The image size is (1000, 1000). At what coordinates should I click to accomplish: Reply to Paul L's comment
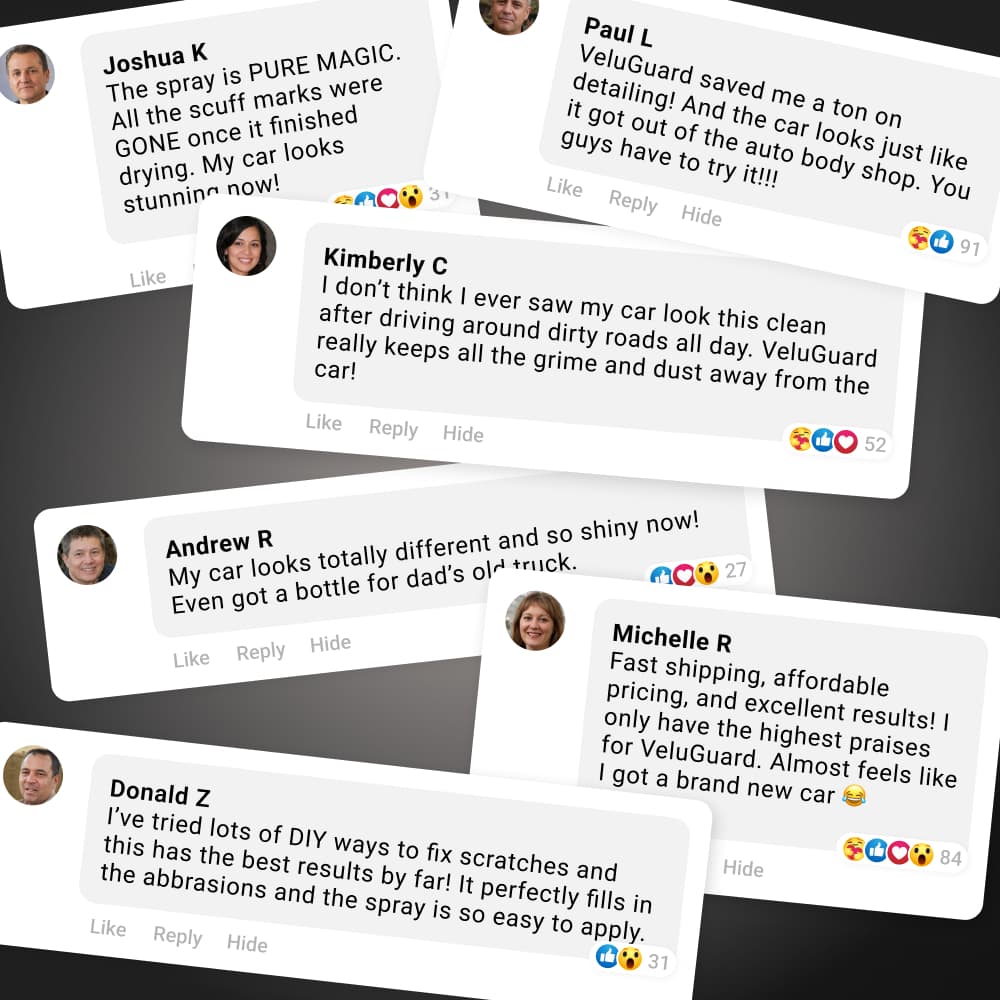pos(633,201)
